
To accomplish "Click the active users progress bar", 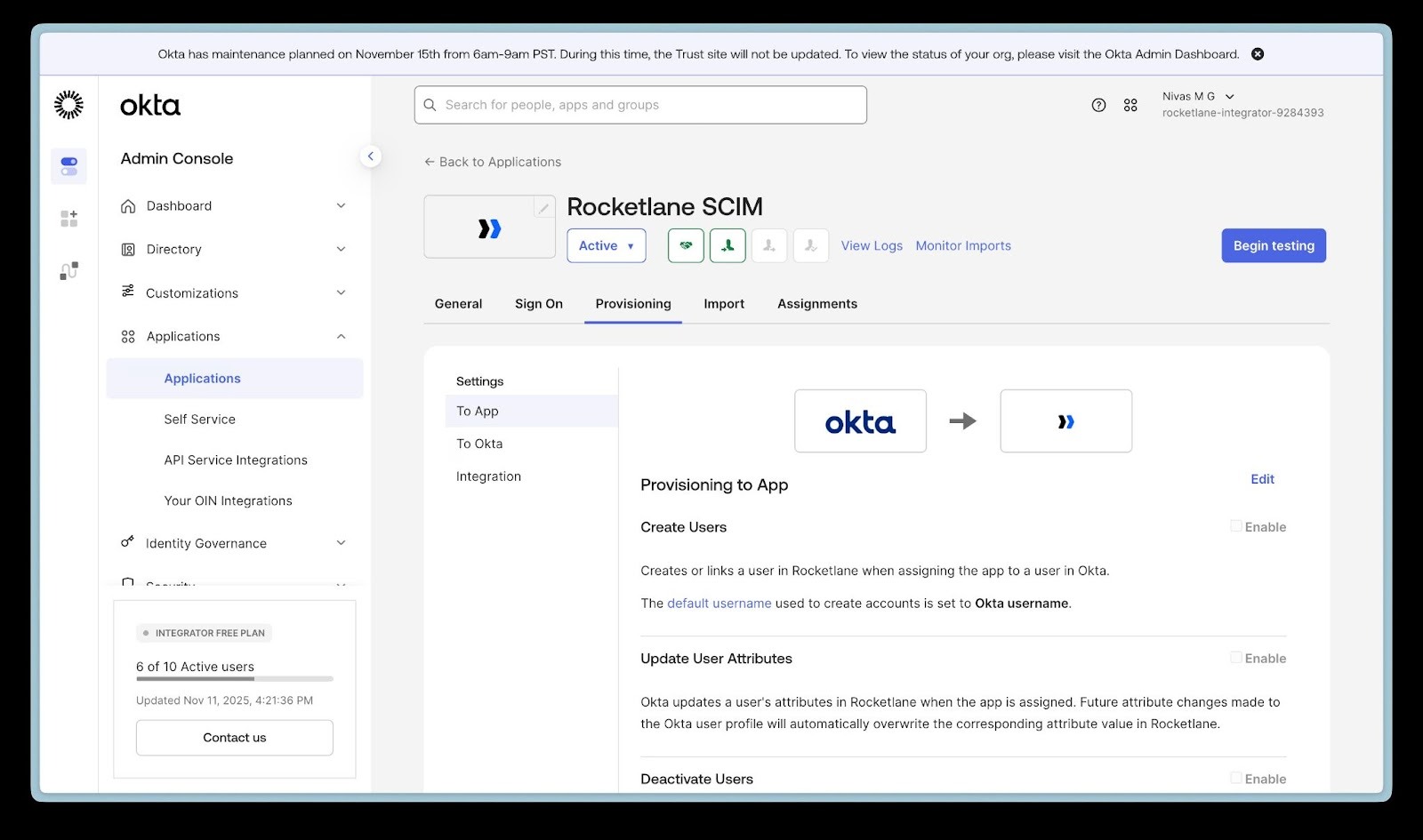I will coord(235,679).
